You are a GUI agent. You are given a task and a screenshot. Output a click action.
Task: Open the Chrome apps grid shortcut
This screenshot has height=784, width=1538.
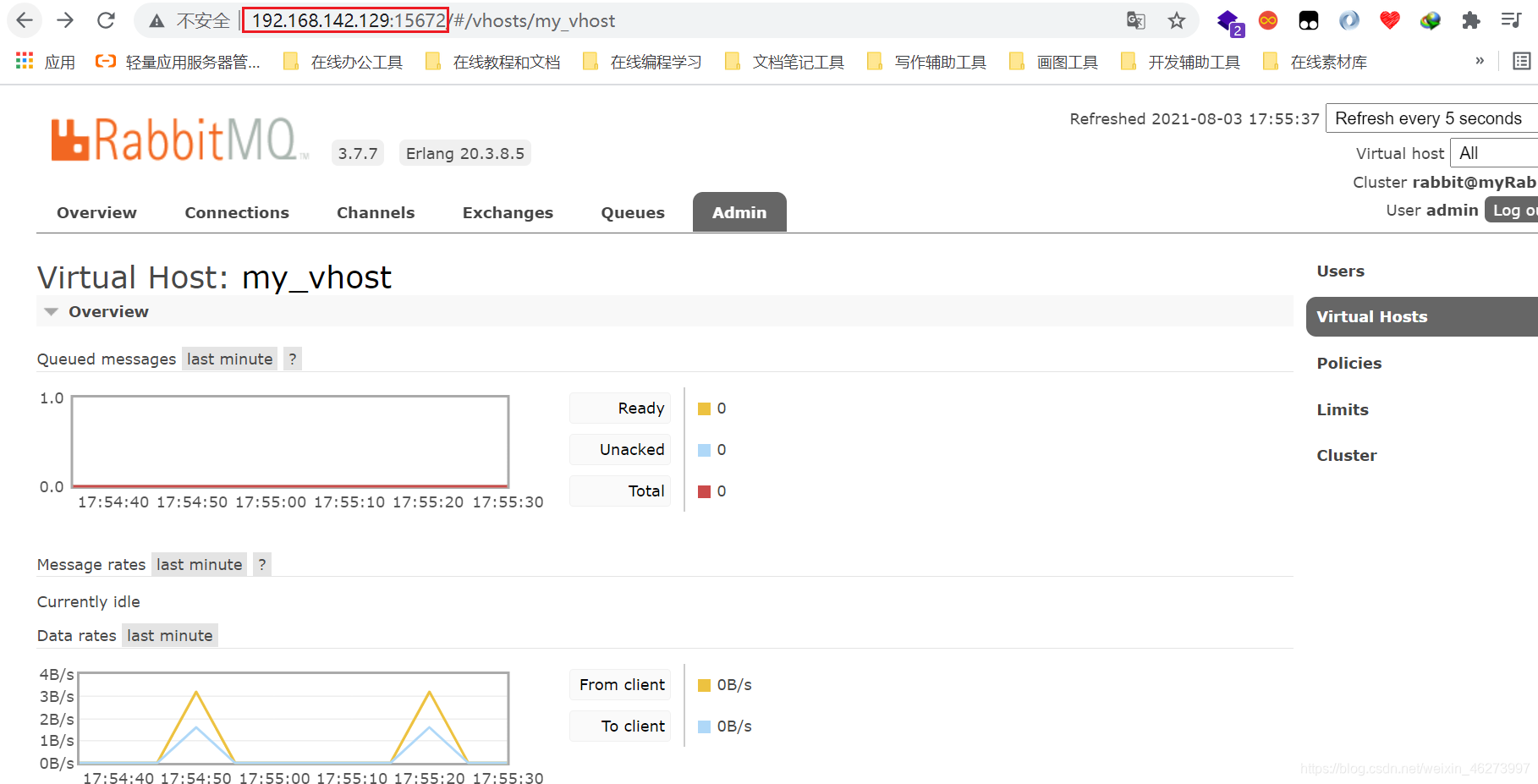click(25, 61)
